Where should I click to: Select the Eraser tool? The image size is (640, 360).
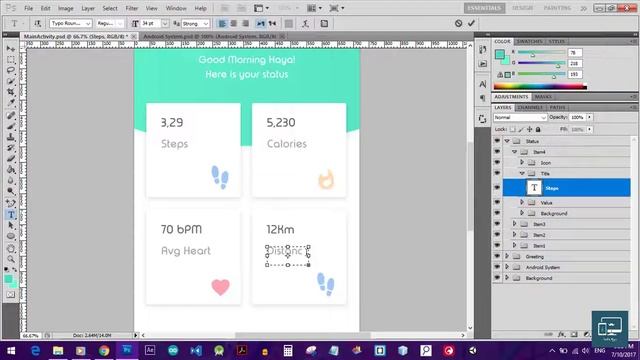click(x=11, y=159)
